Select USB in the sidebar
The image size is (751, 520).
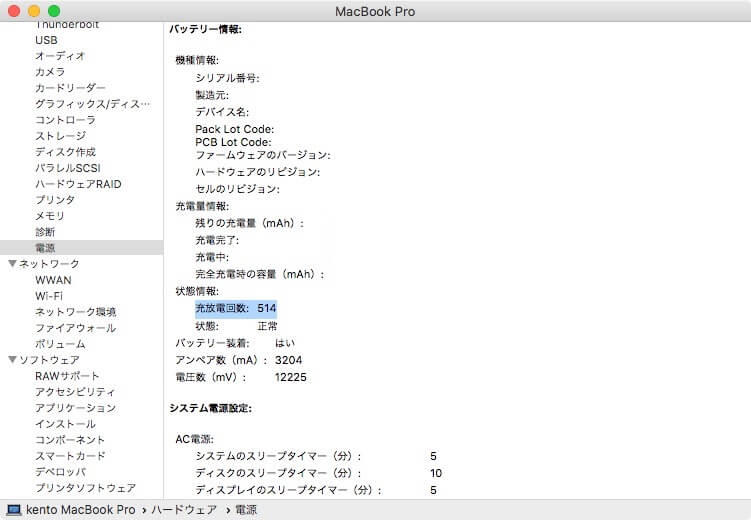click(x=46, y=40)
